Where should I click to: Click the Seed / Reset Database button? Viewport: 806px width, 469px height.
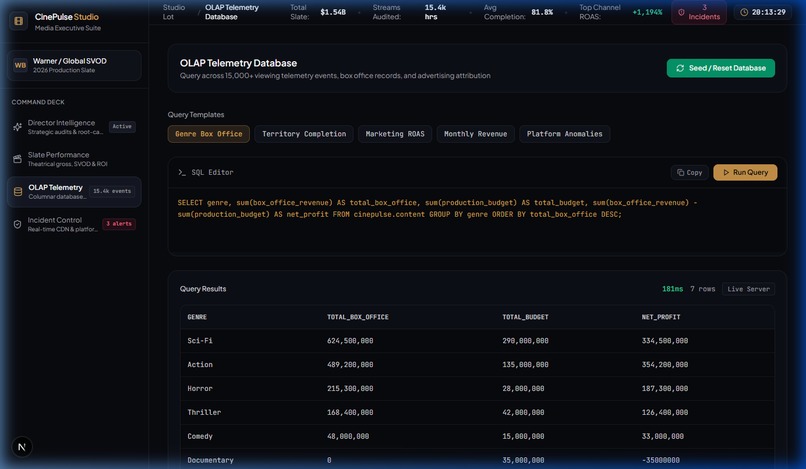click(x=721, y=68)
